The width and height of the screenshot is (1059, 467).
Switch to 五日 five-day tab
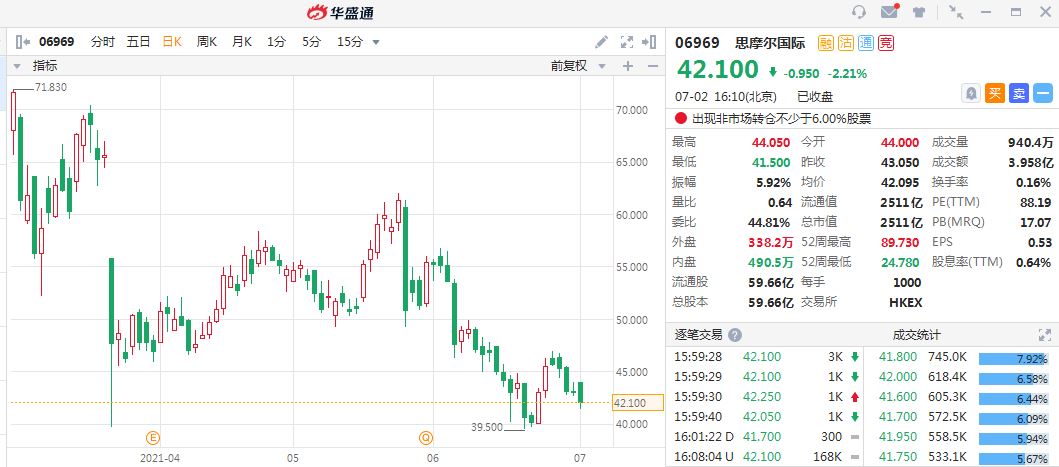[138, 42]
